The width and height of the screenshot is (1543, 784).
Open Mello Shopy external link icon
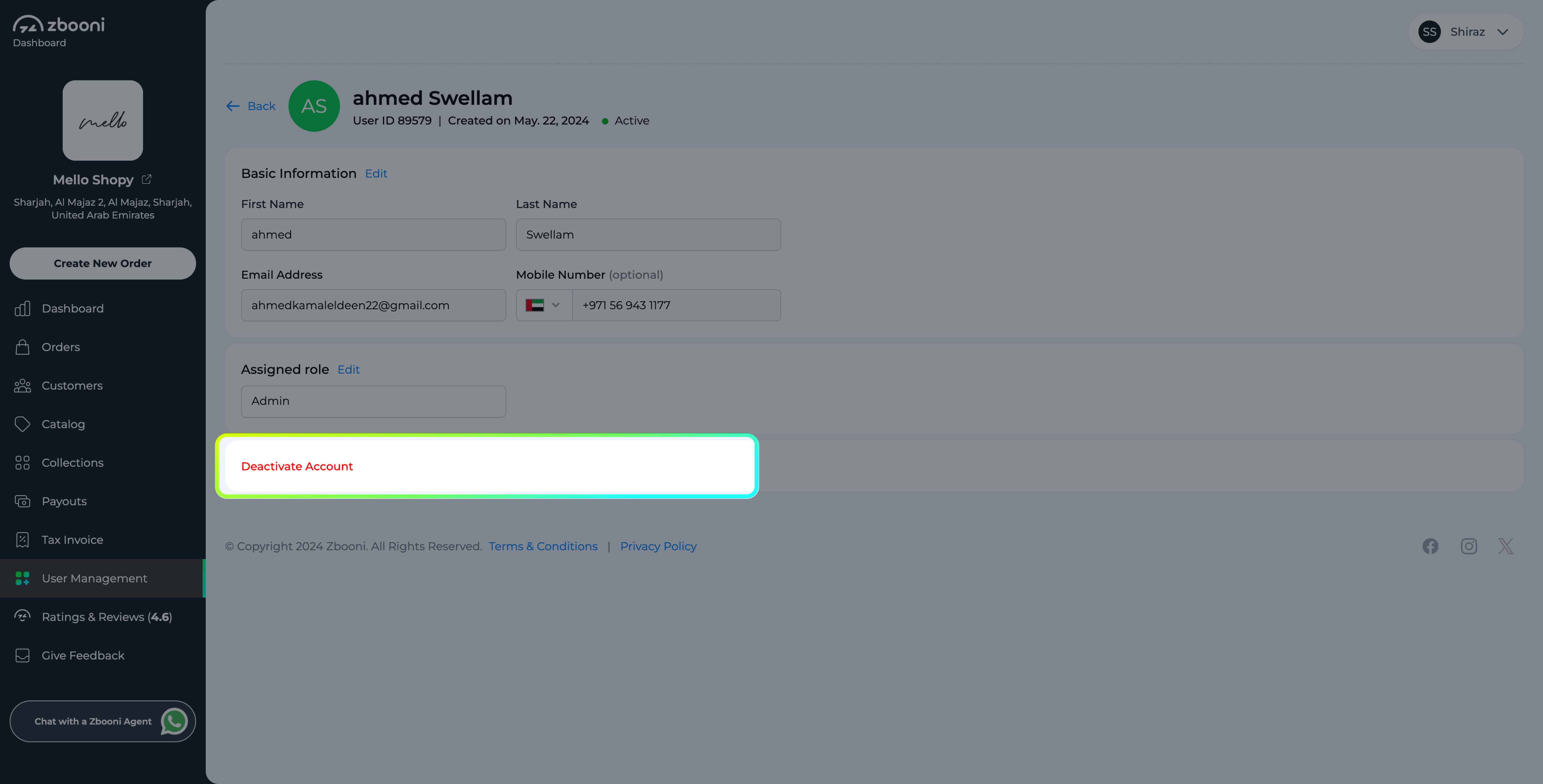pos(147,179)
